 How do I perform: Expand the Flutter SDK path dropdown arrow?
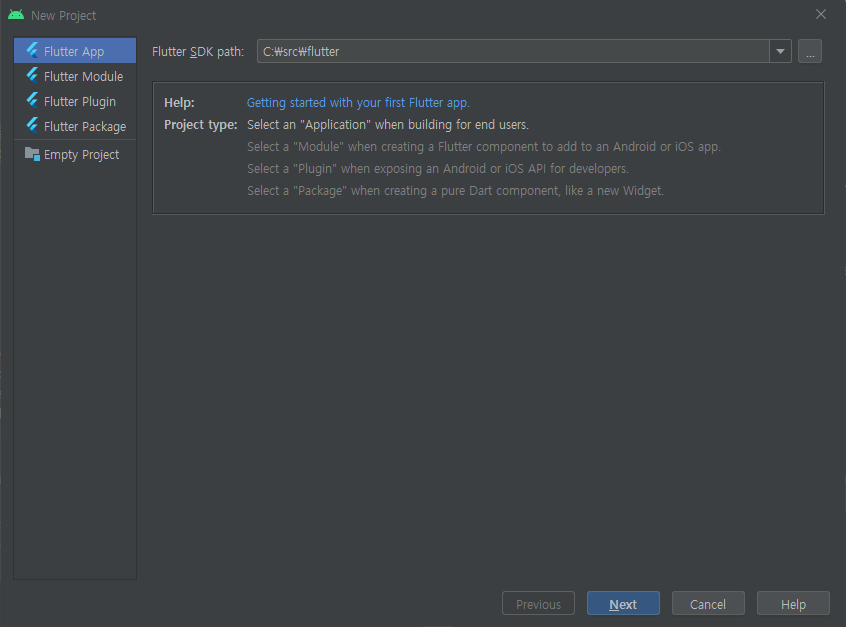(780, 51)
